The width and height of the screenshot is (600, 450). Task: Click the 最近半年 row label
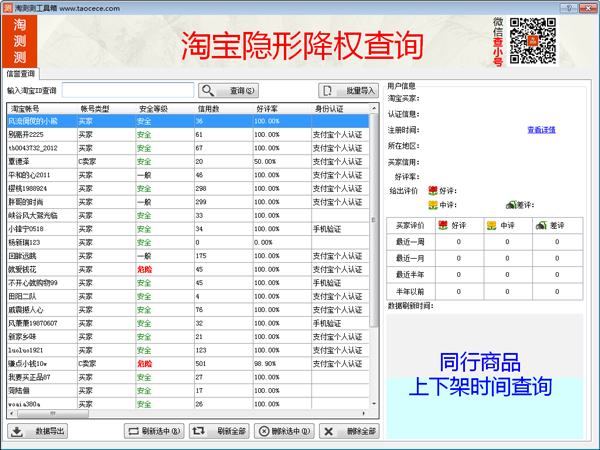[410, 275]
